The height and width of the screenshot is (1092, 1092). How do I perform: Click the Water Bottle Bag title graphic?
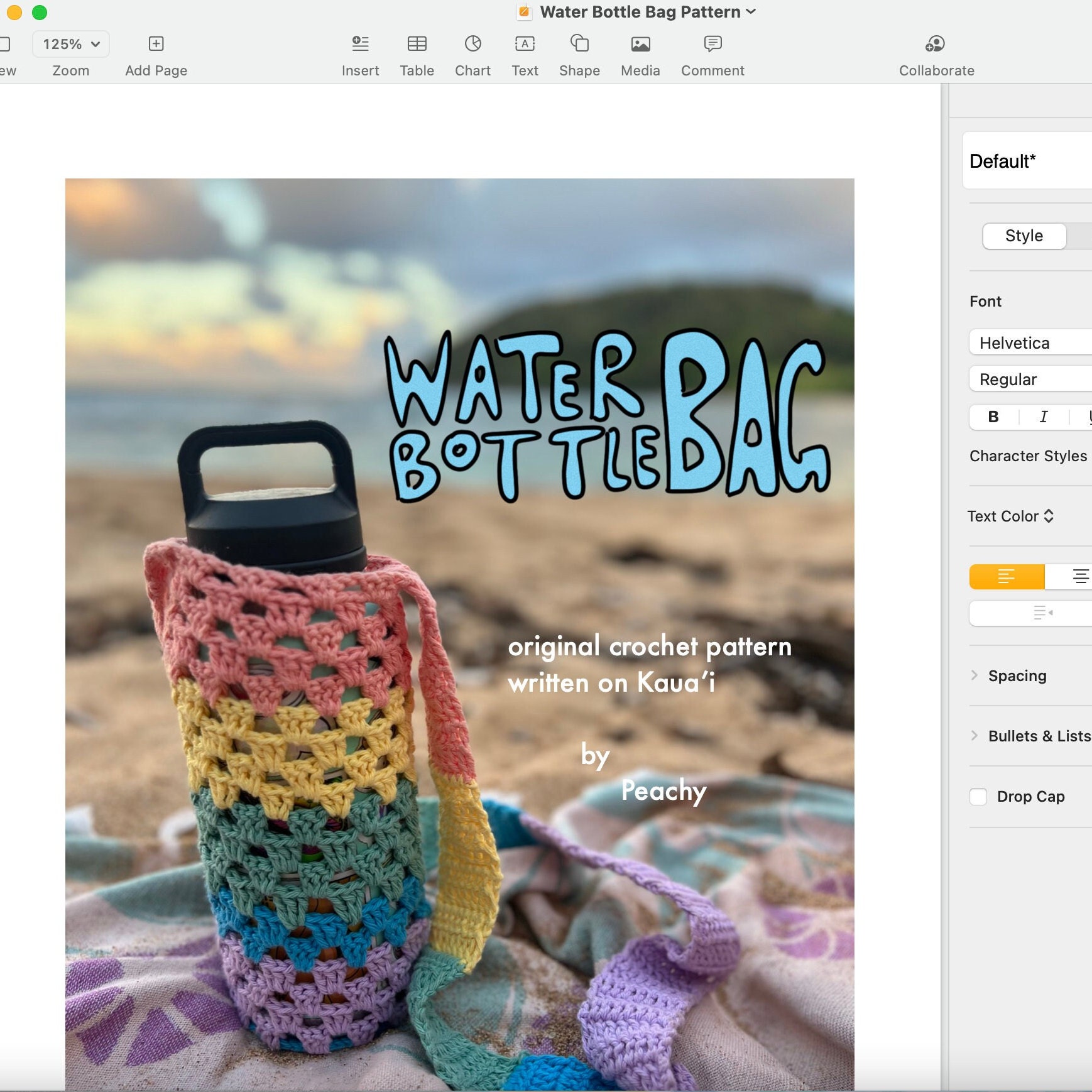point(607,416)
